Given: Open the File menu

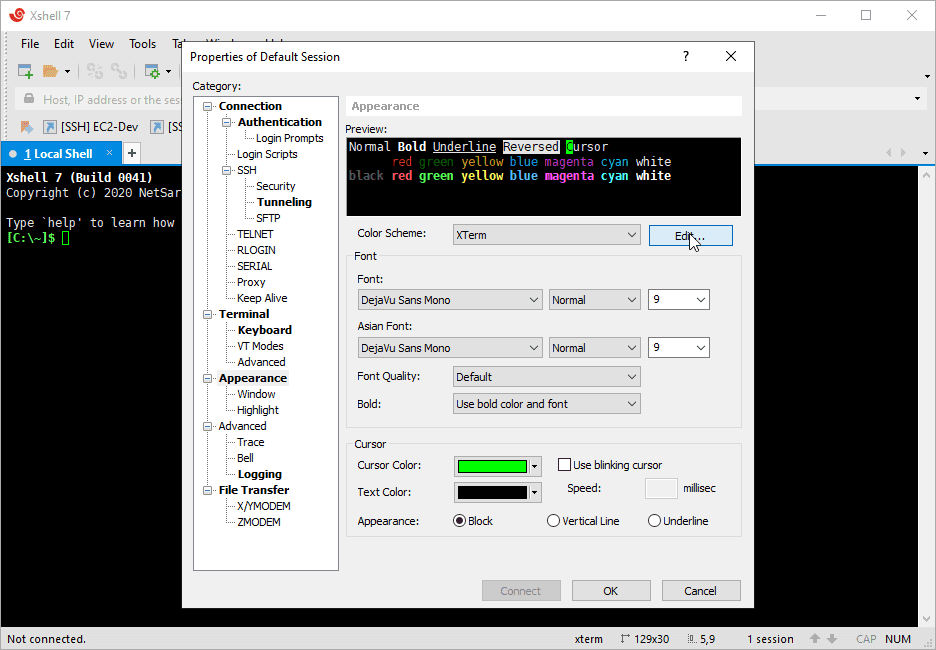Looking at the screenshot, I should coord(30,44).
